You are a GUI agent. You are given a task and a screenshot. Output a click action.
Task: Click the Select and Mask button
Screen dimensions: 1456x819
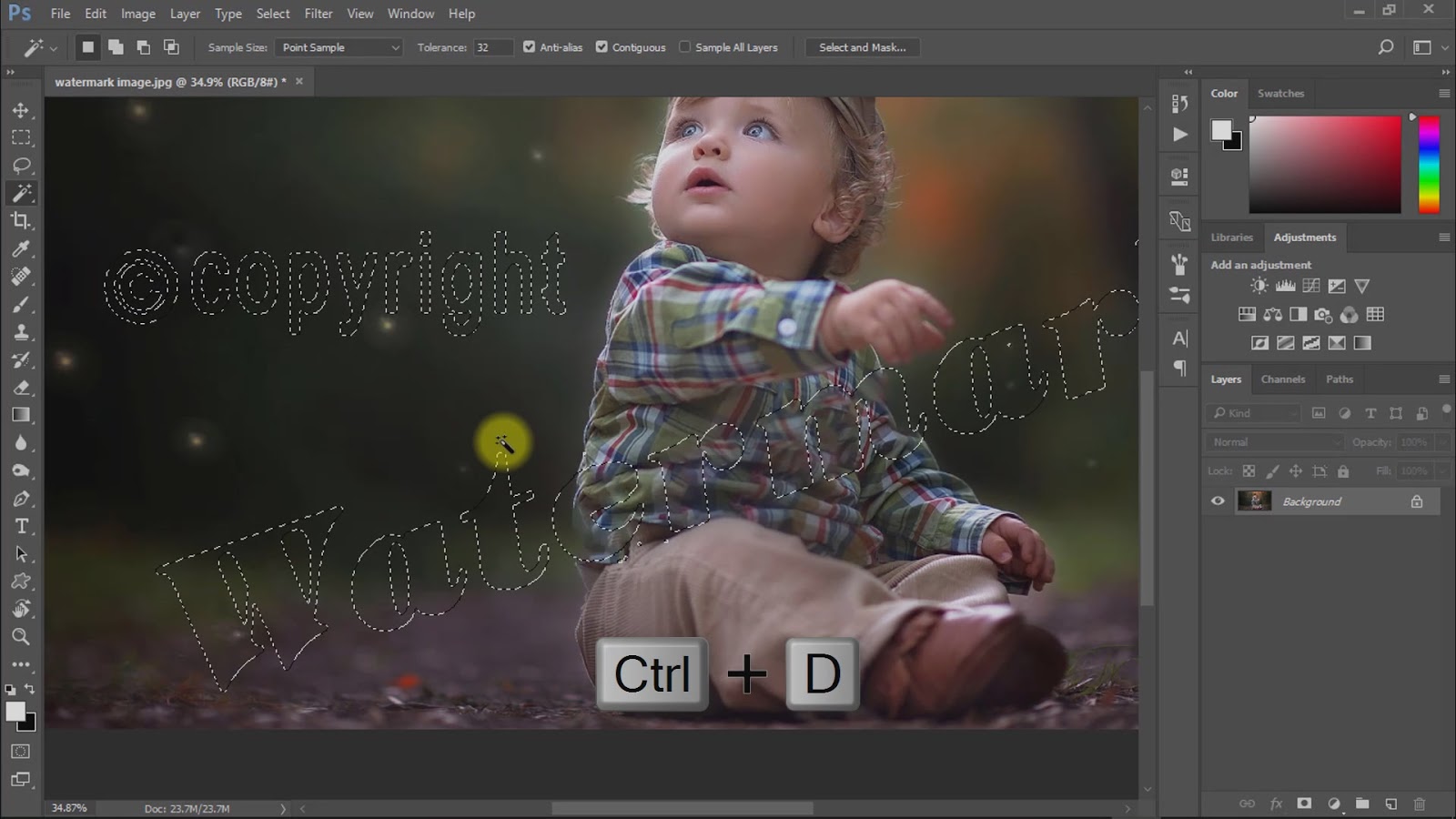[863, 46]
